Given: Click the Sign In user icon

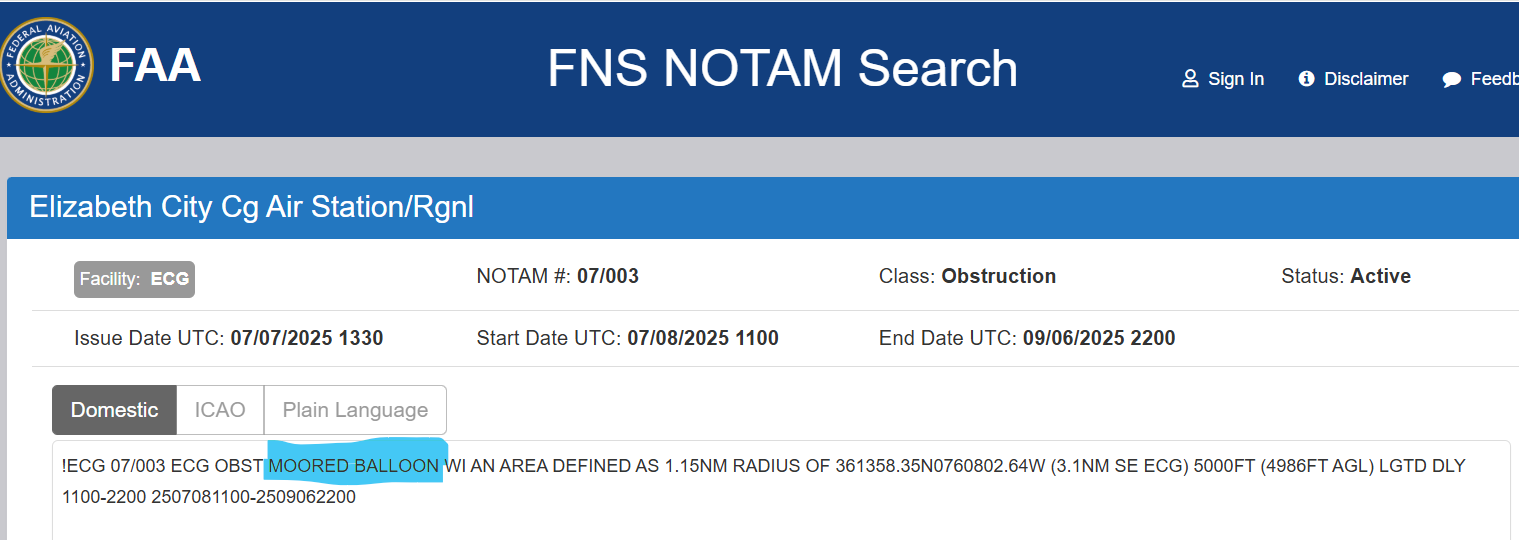Looking at the screenshot, I should coord(1190,79).
